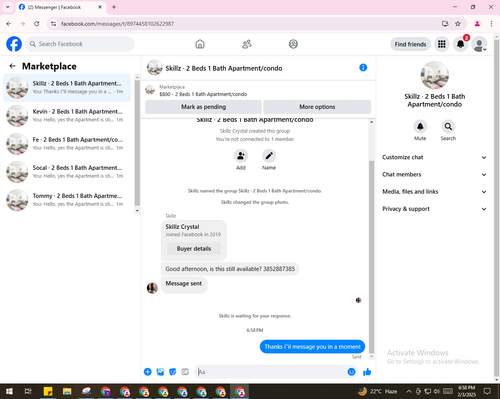Search in conversation magnifier icon
Viewport: 500px width, 399px height.
[x=448, y=127]
